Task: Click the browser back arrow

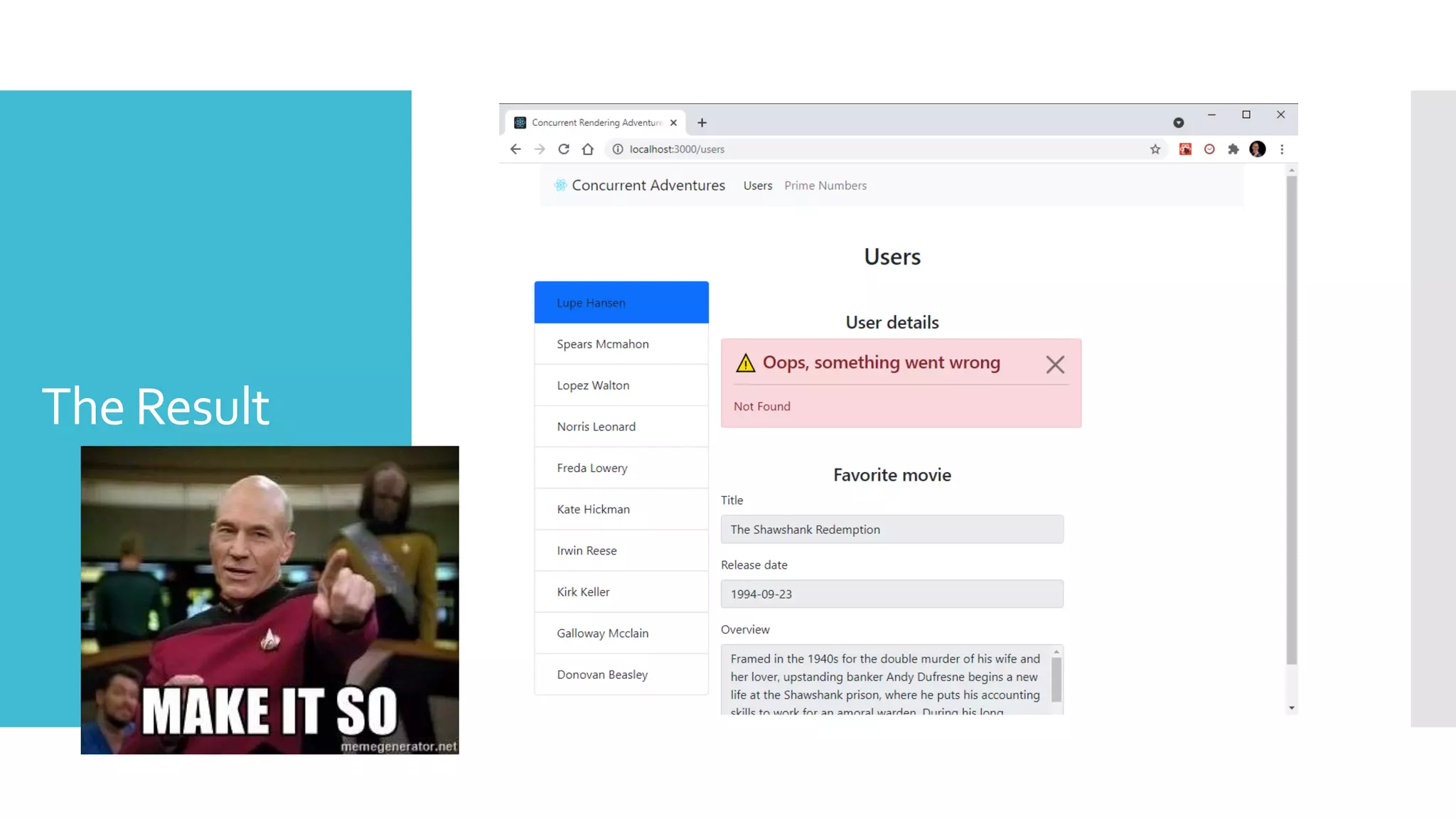Action: pos(515,149)
